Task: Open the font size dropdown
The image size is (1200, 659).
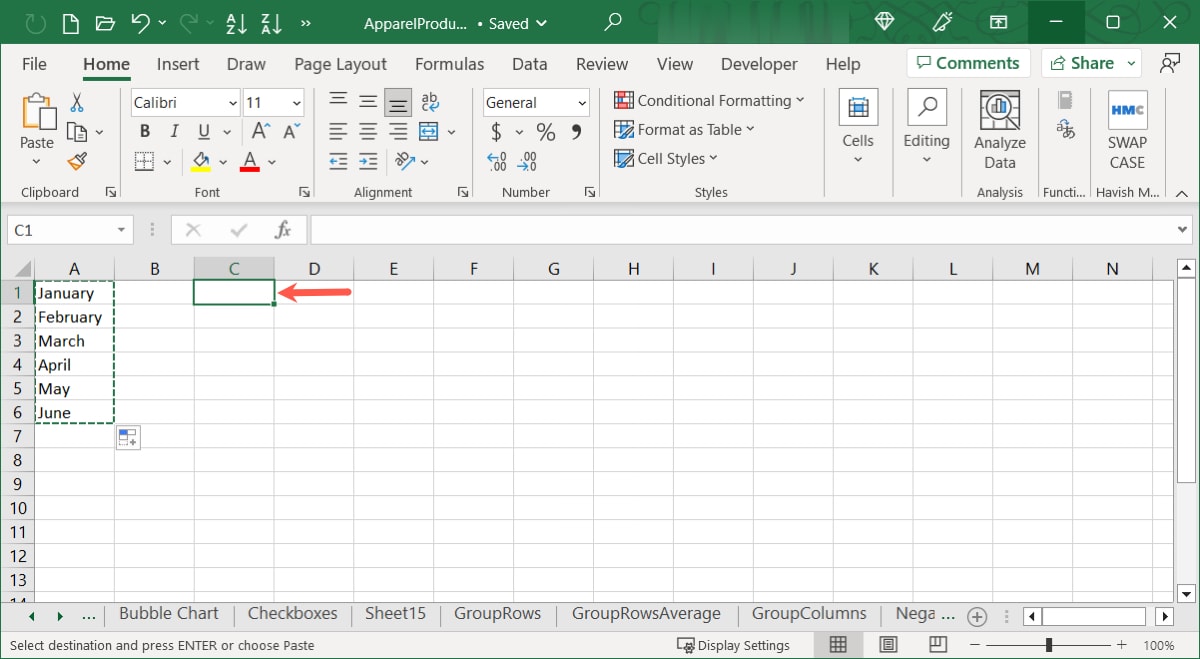Action: 296,102
